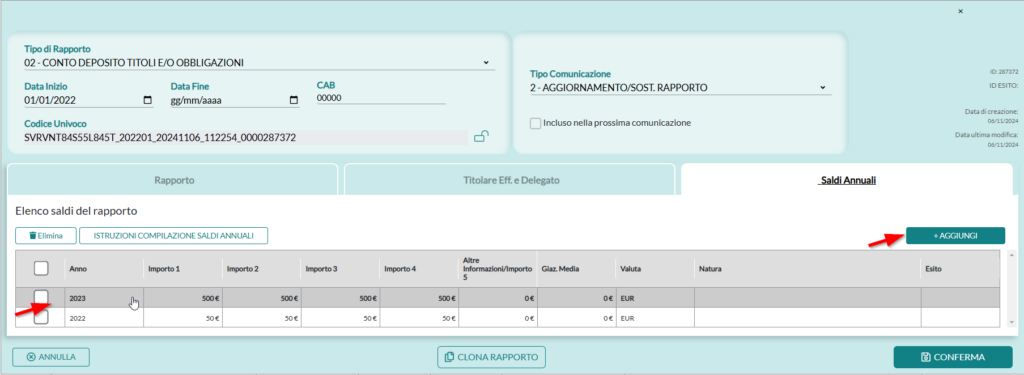Open the Data Inizio calendar picker icon
Screen dimensions: 1024x375
pos(148,100)
